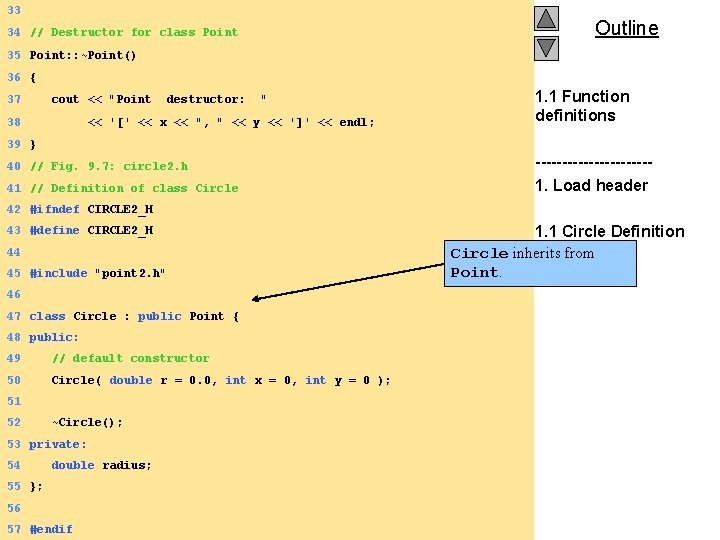Click the down arrow navigation button
This screenshot has height=540, width=720.
pos(546,48)
